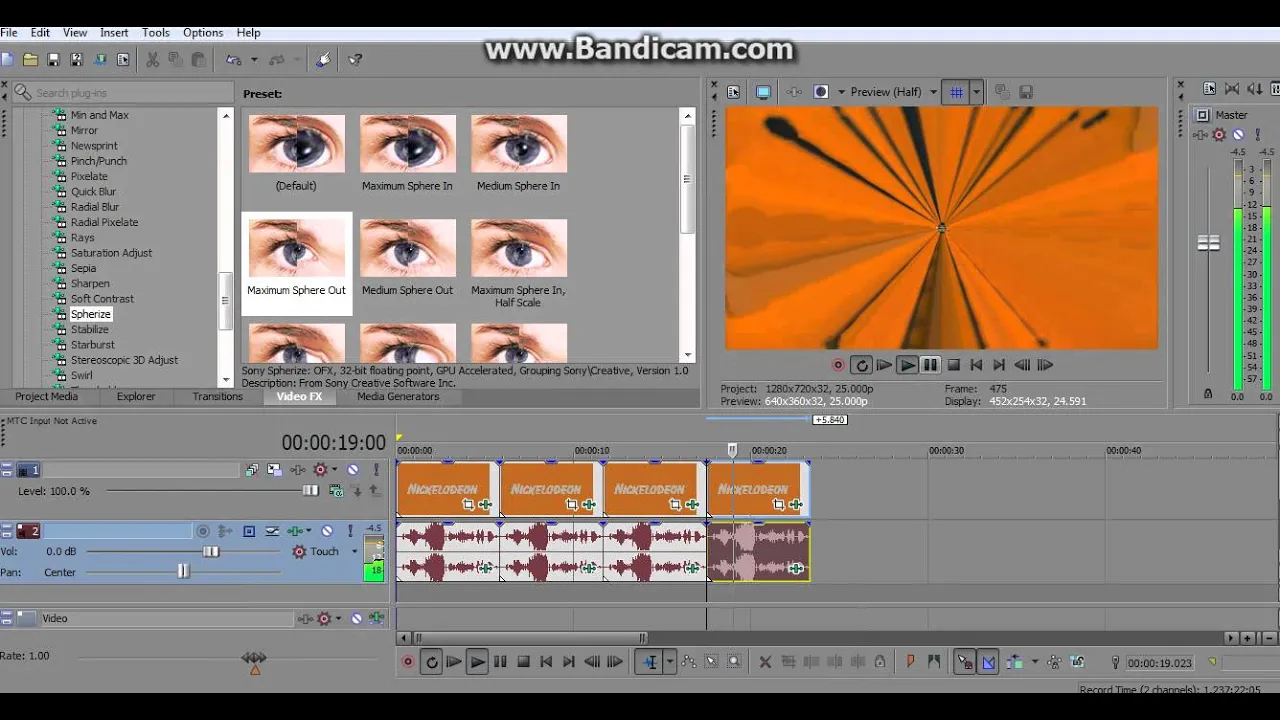Open event FX on first Nickelodeon clip
This screenshot has height=720, width=1280.
(485, 505)
